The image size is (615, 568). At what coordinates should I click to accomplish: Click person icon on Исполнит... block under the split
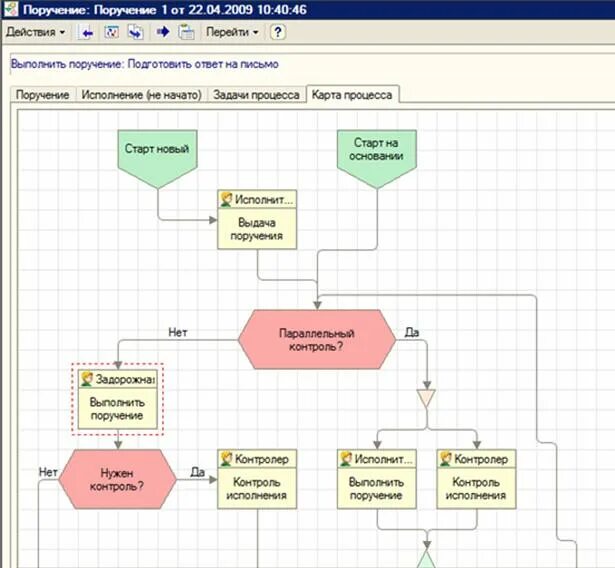(x=346, y=459)
